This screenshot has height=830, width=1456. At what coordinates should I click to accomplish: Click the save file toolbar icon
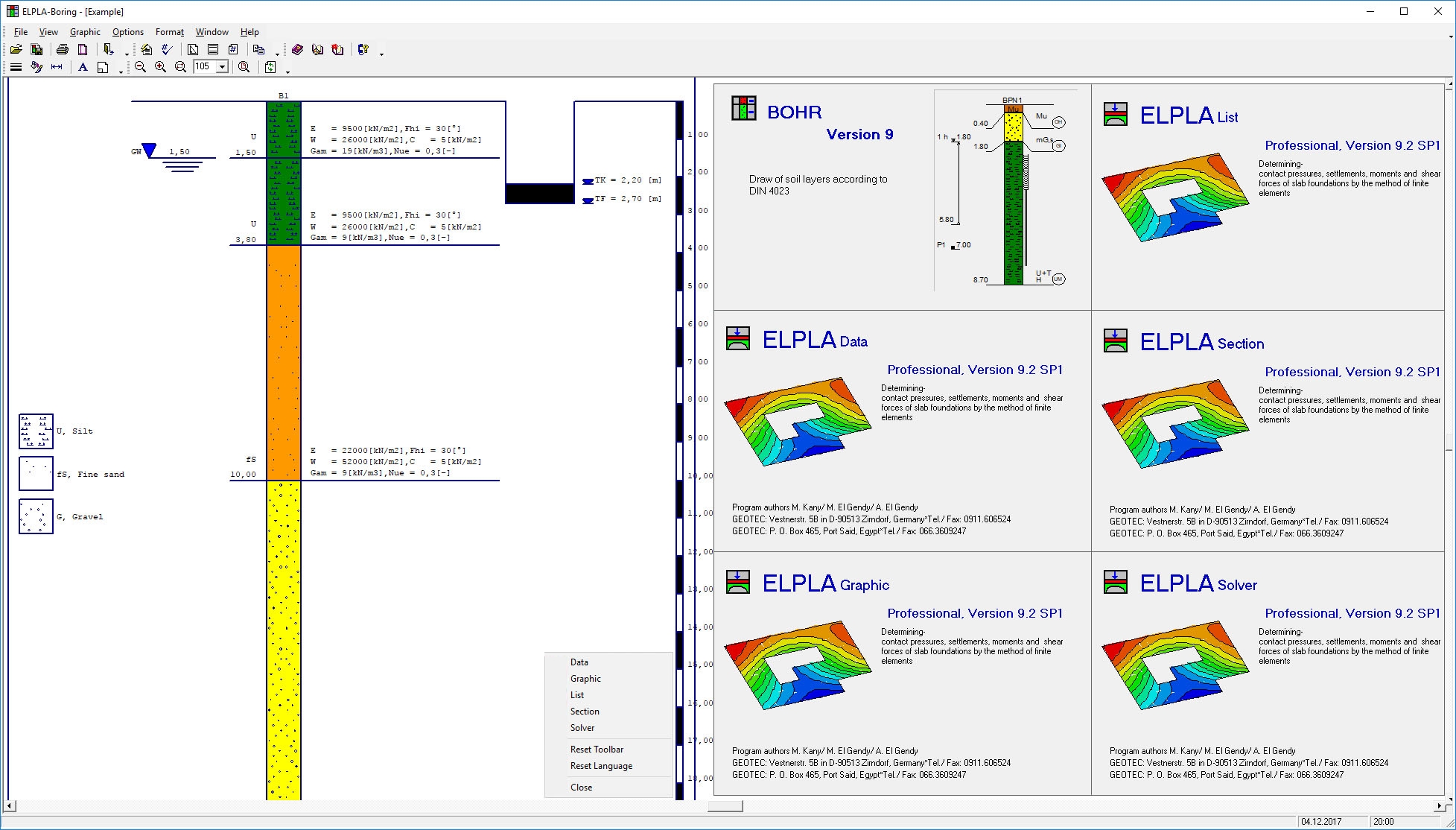point(36,50)
